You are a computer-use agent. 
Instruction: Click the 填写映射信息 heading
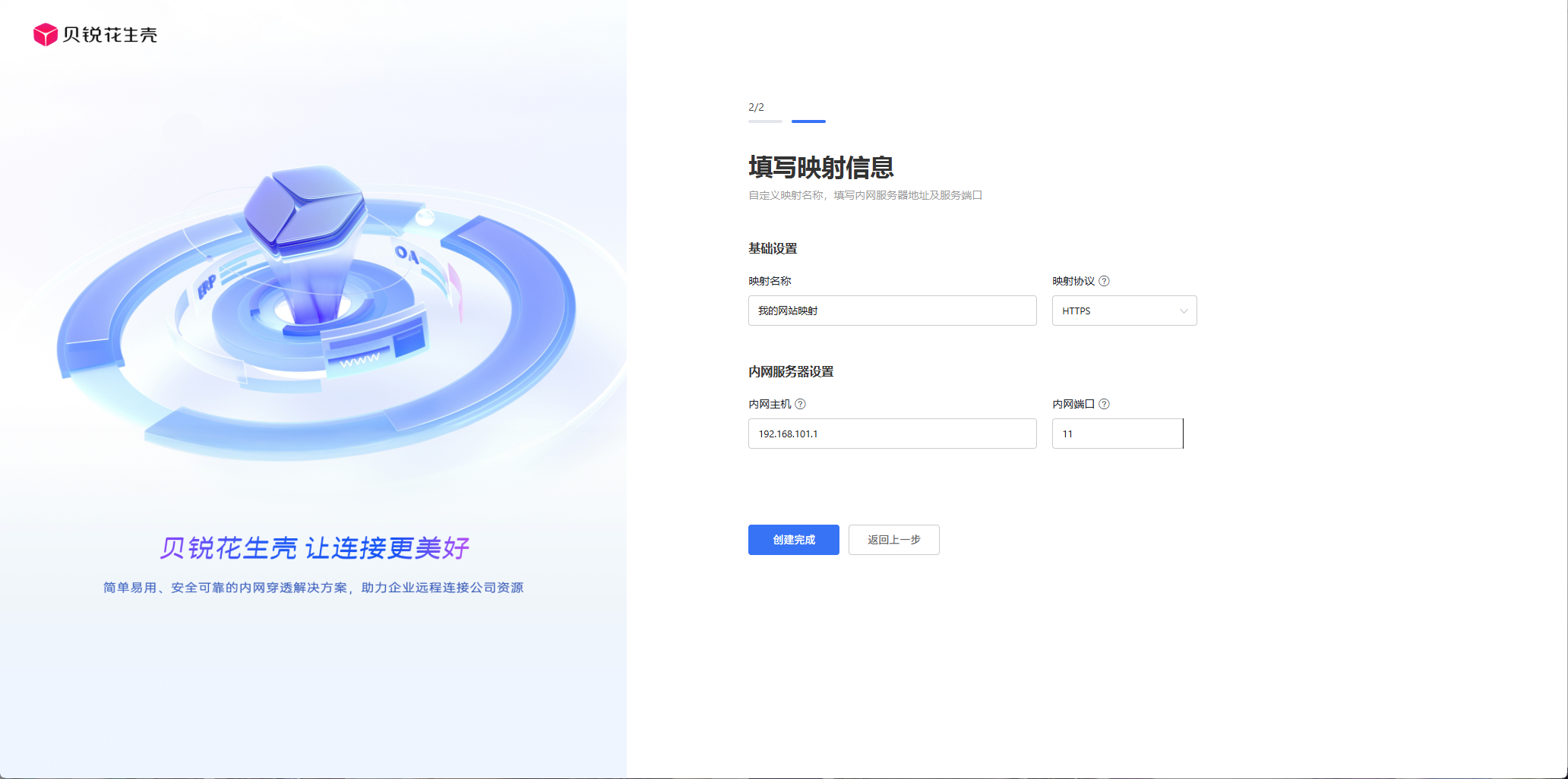[821, 167]
